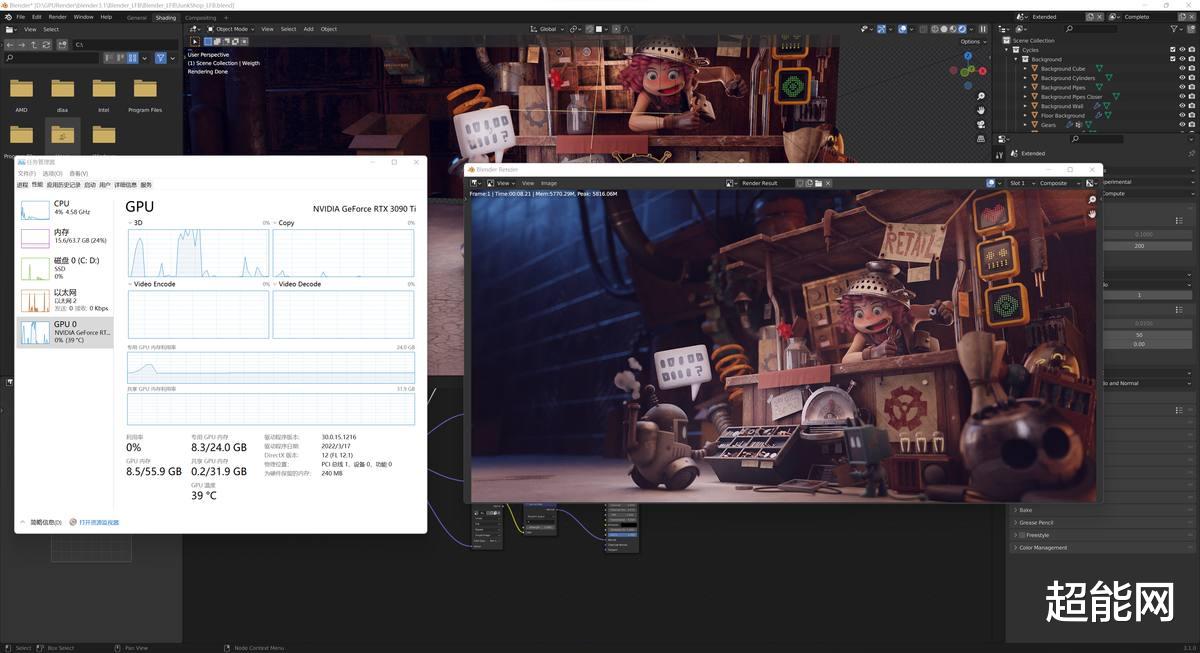Screen dimensions: 1200x653
Task: Activate the zoom magnifier in the render window
Action: click(1090, 199)
